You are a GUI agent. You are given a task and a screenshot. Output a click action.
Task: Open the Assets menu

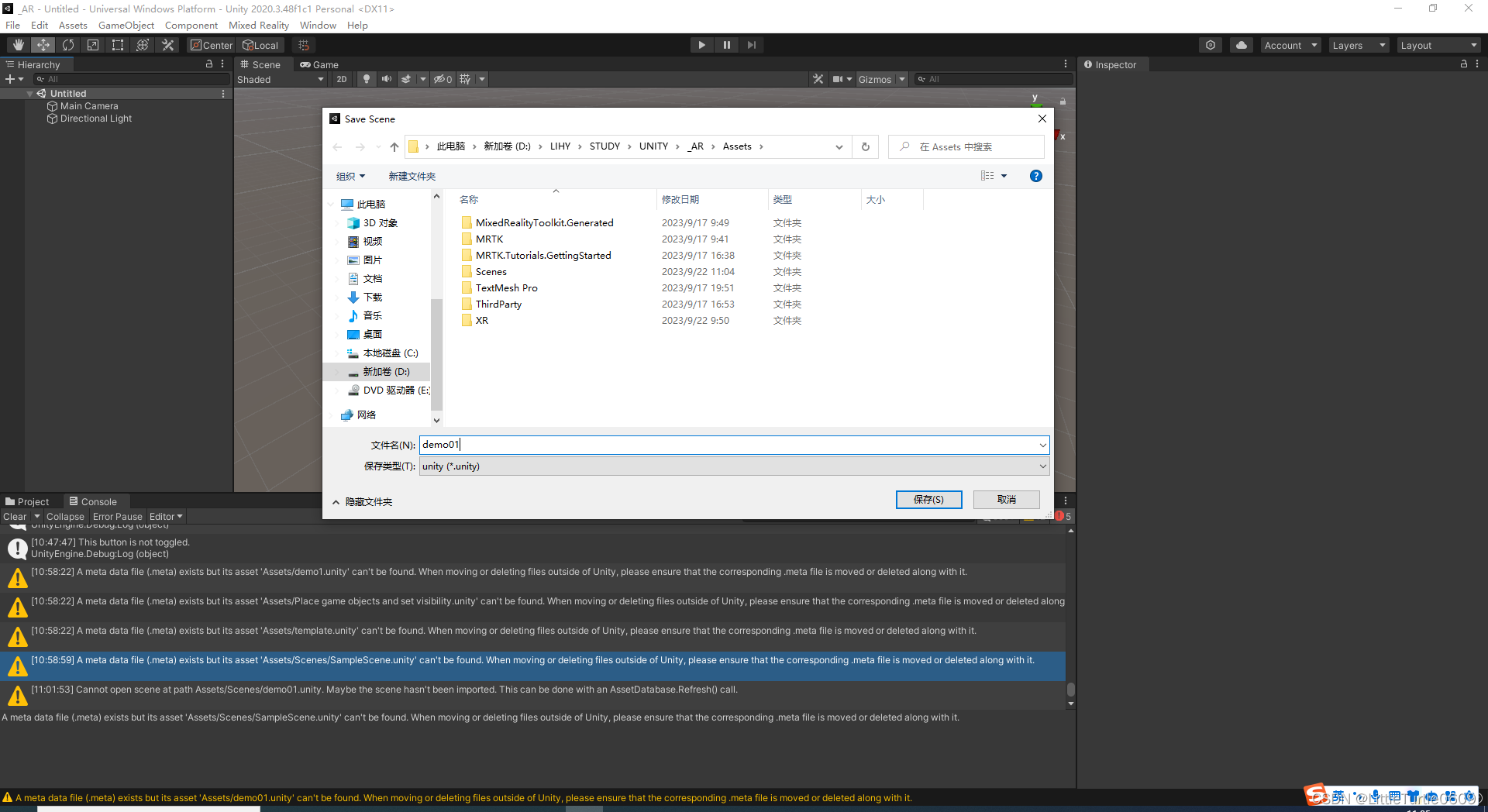(73, 26)
